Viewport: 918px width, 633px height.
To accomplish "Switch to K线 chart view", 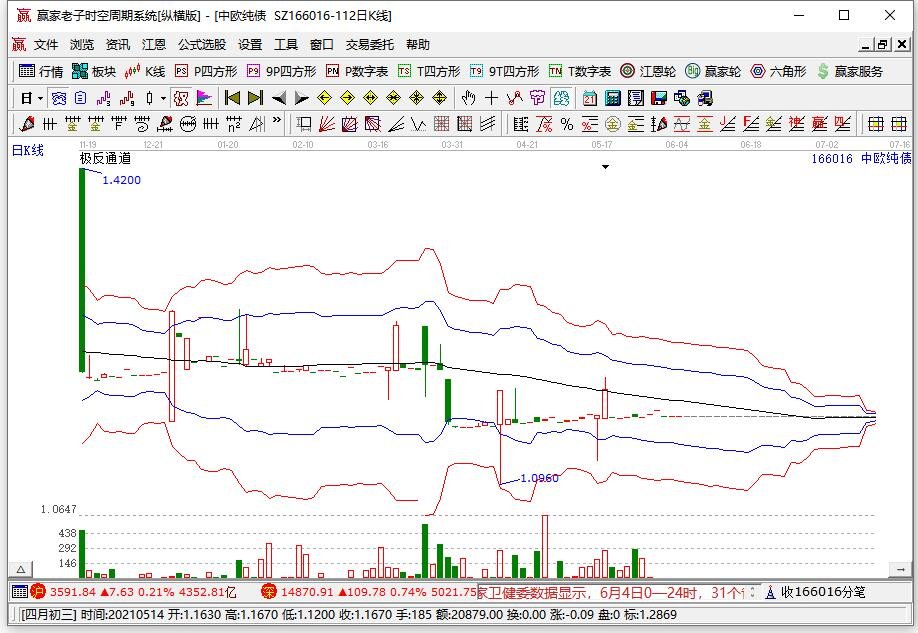I will [x=145, y=71].
